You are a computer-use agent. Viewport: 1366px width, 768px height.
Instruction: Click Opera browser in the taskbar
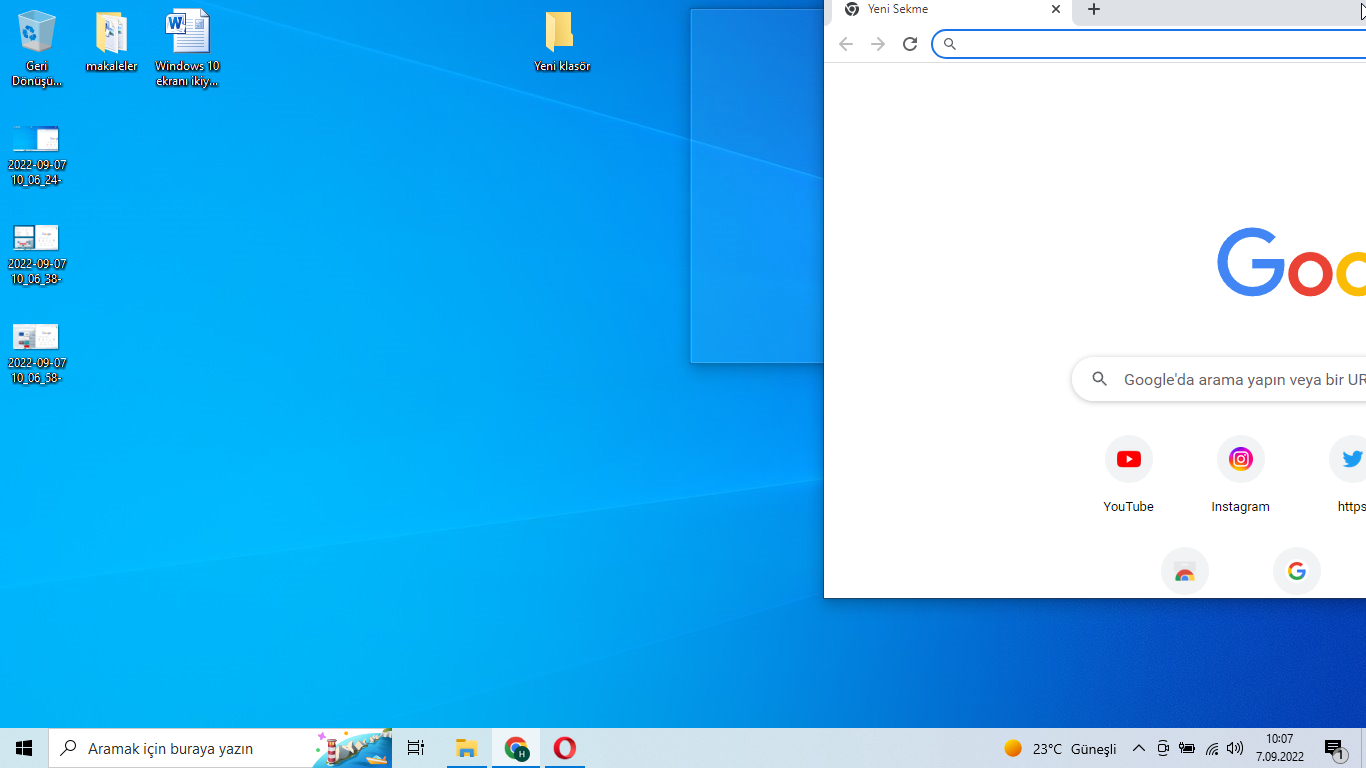[x=565, y=748]
